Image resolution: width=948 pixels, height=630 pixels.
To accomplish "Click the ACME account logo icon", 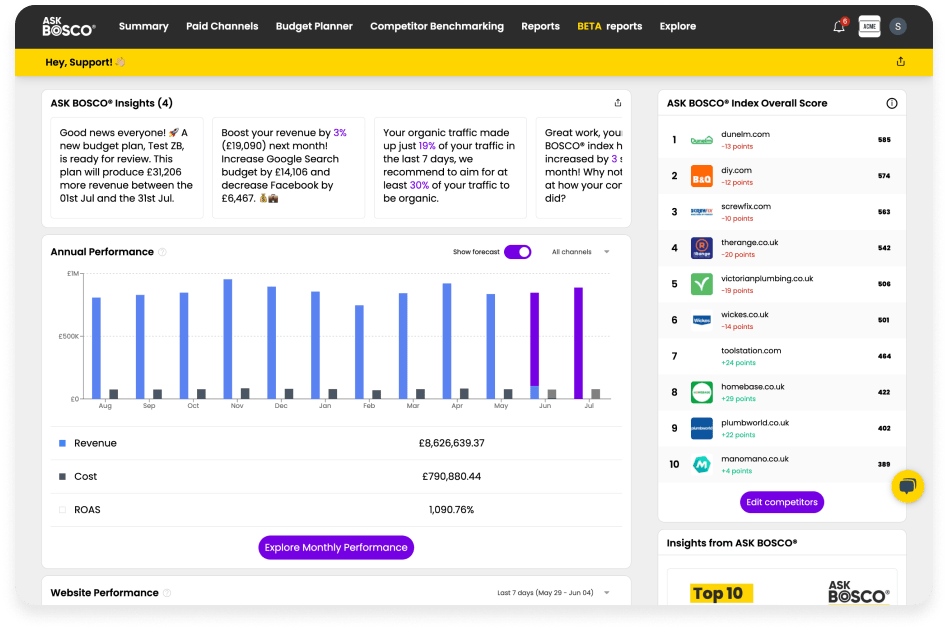I will pos(869,26).
